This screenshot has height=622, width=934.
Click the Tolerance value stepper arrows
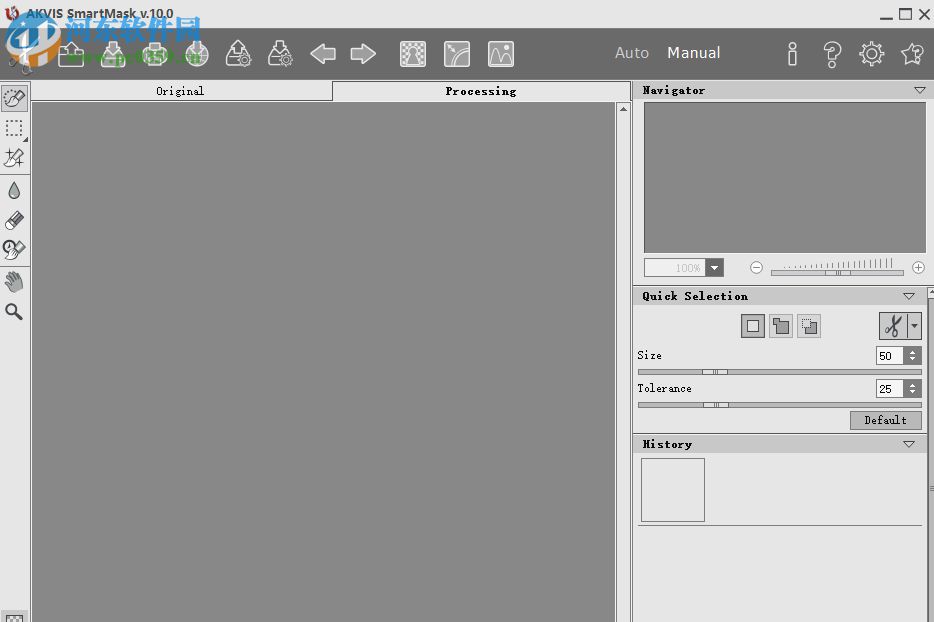click(913, 389)
